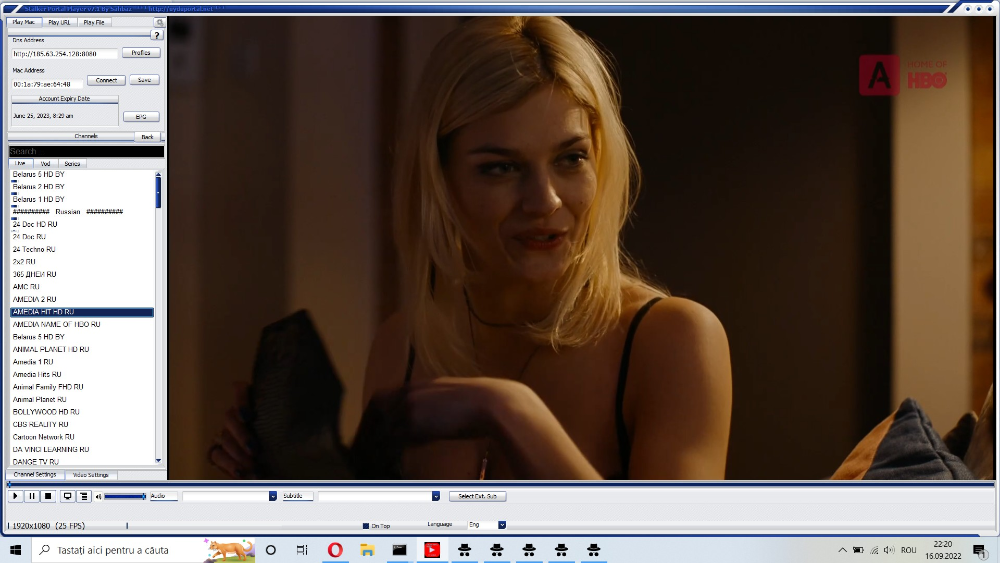This screenshot has height=563, width=1000.
Task: Select channel DA VINCI LEARNING RU
Action: point(82,450)
